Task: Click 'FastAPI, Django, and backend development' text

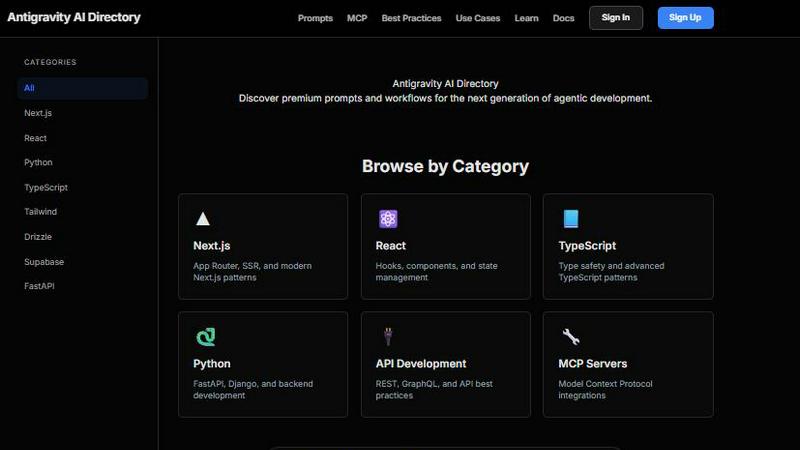Action: (253, 389)
